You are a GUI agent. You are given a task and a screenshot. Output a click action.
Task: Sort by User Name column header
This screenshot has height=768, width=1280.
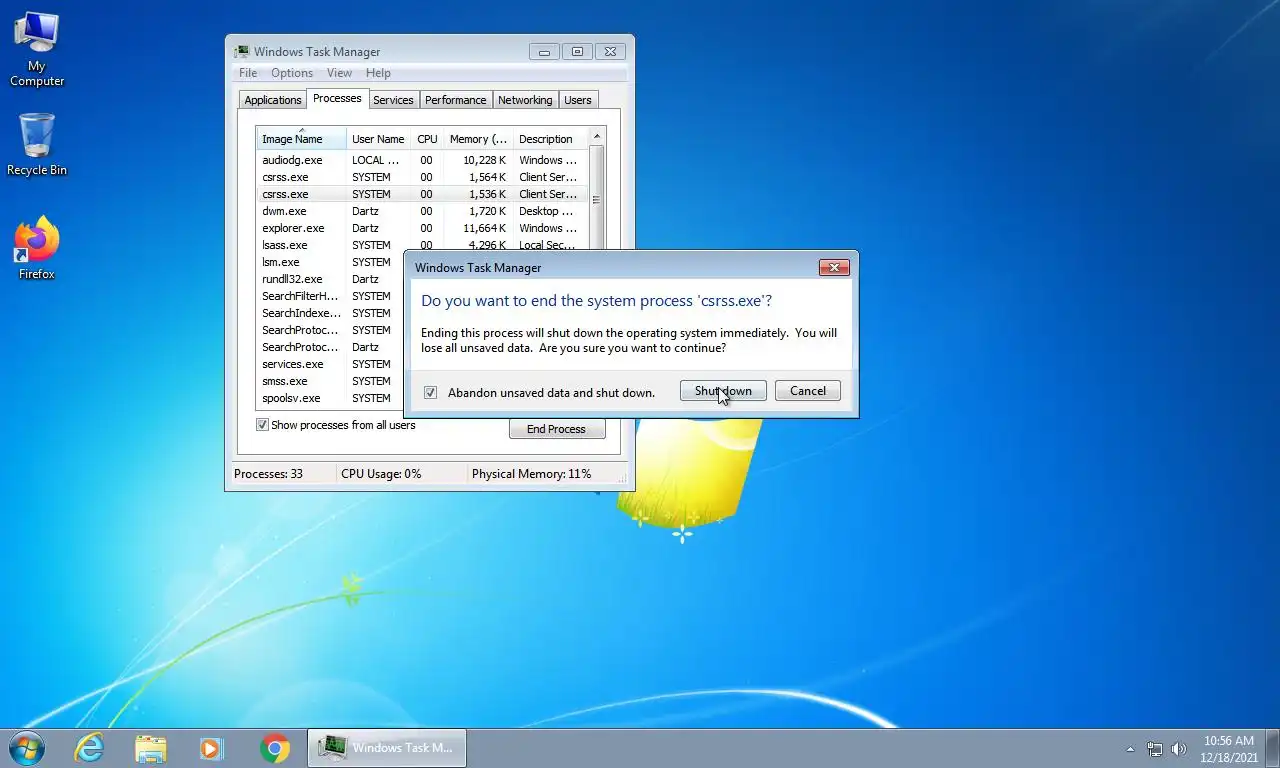pyautogui.click(x=379, y=139)
